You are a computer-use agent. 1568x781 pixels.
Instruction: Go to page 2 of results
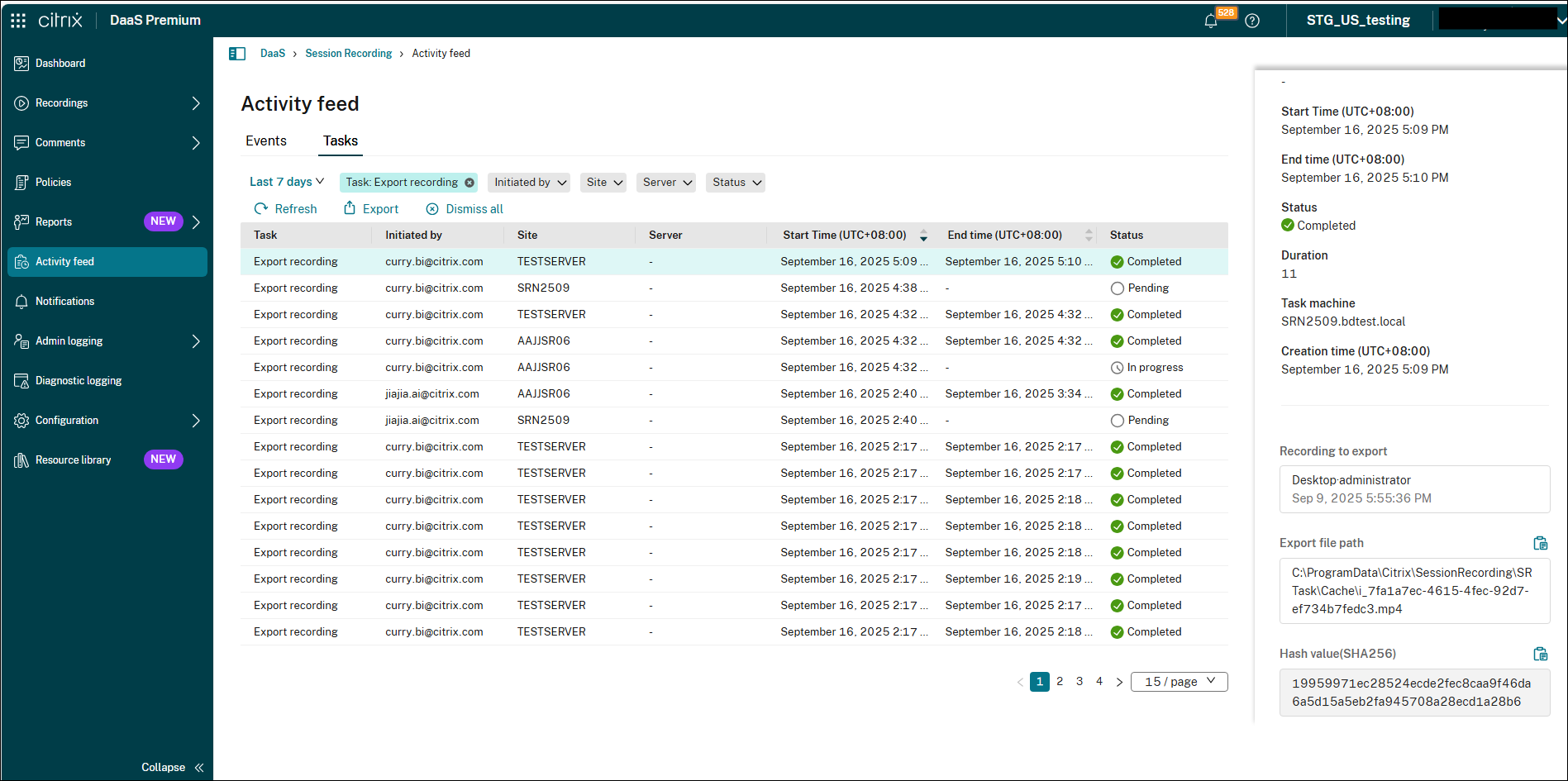point(1060,682)
